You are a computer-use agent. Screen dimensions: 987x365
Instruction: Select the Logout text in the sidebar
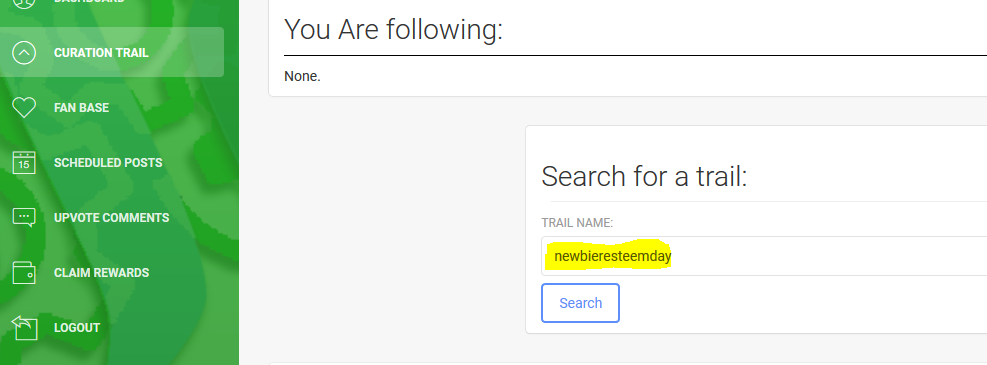pos(77,328)
